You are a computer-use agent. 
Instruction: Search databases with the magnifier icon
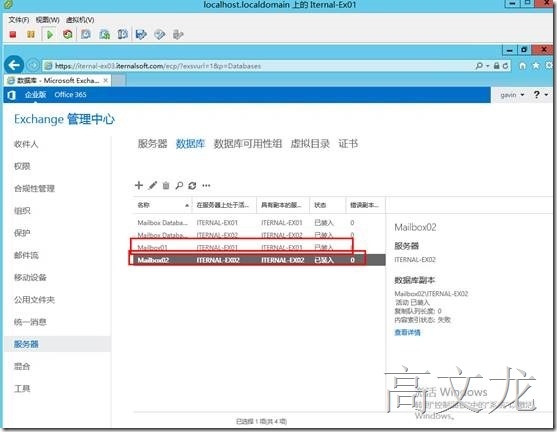[x=179, y=185]
